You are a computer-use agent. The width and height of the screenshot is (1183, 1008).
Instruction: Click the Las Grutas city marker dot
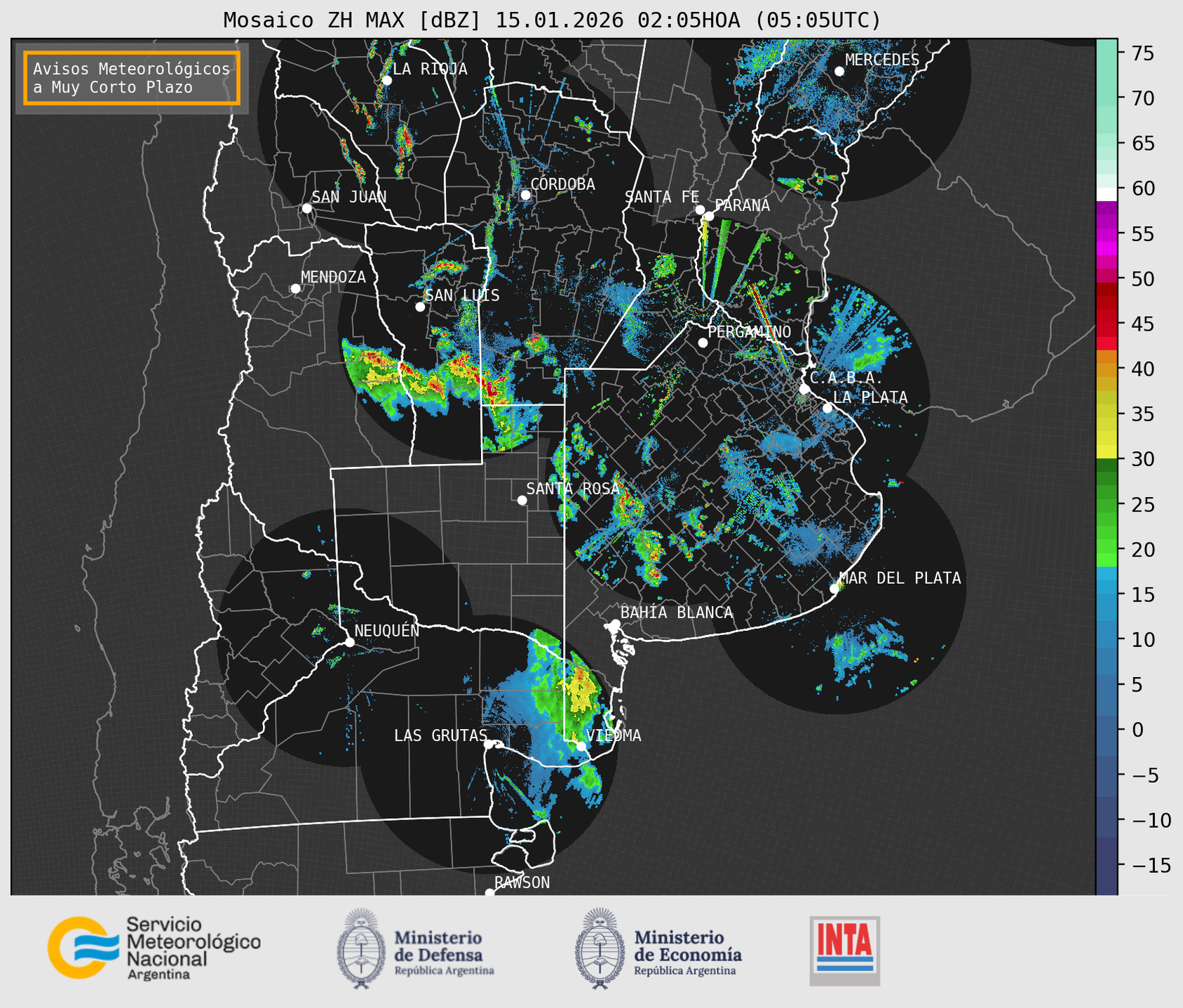(x=489, y=744)
